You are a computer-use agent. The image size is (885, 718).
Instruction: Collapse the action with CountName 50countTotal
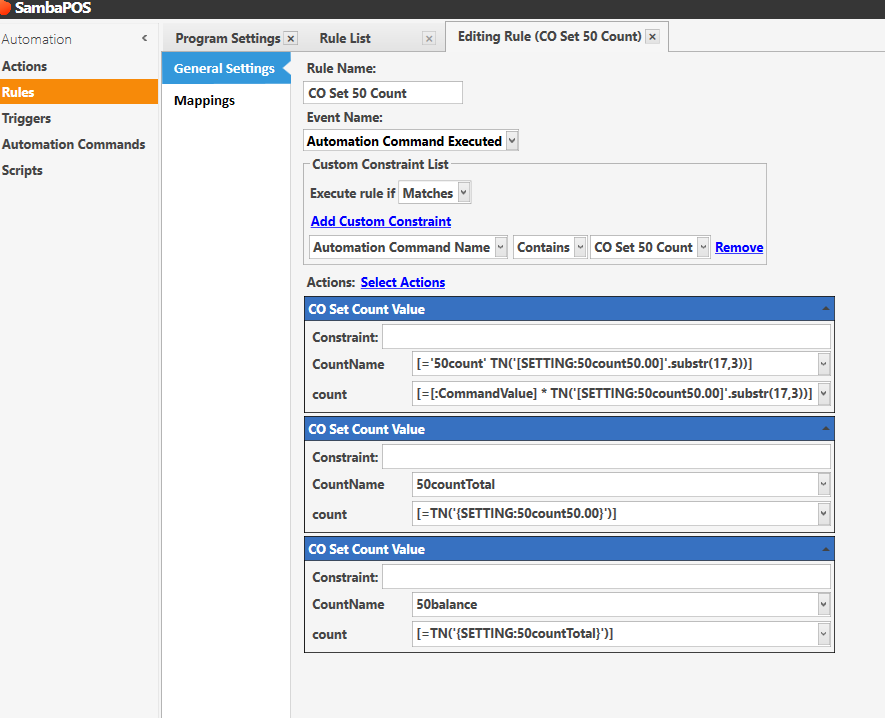[x=826, y=429]
